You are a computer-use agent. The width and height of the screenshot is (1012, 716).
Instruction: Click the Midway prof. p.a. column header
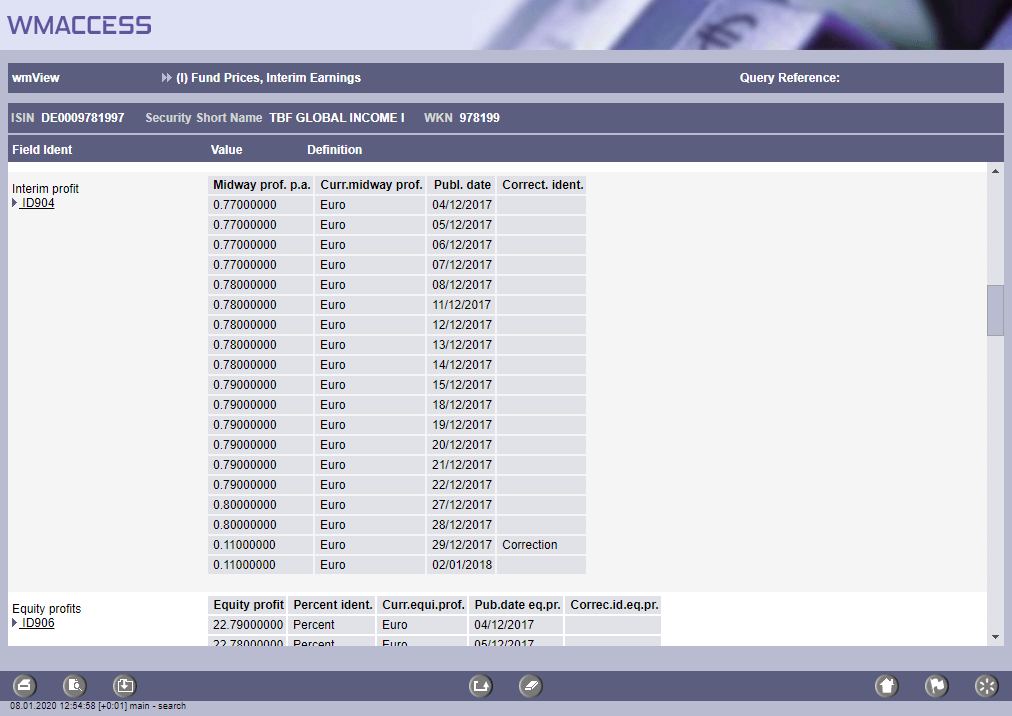[262, 185]
